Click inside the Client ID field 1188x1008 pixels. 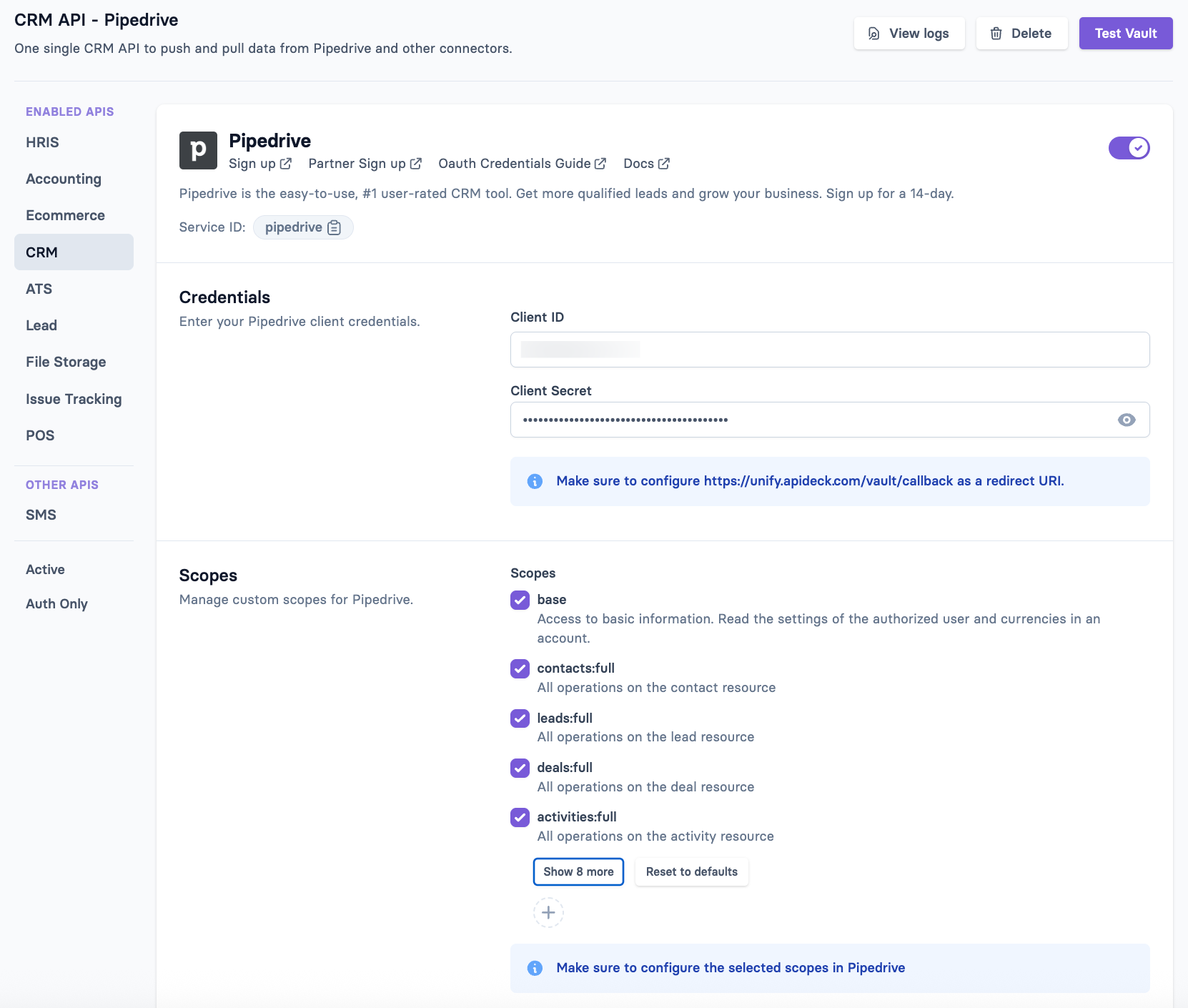click(829, 350)
